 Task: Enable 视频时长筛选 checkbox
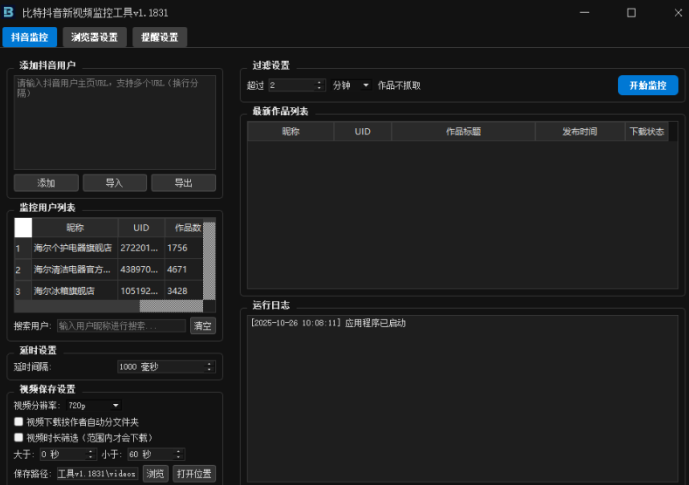pyautogui.click(x=18, y=438)
